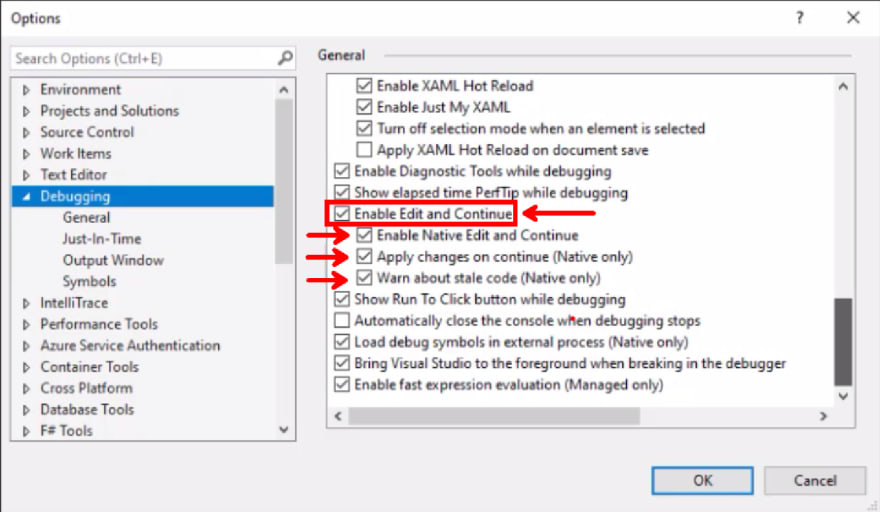
Task: Toggle Load debug symbols in external process
Action: 342,342
